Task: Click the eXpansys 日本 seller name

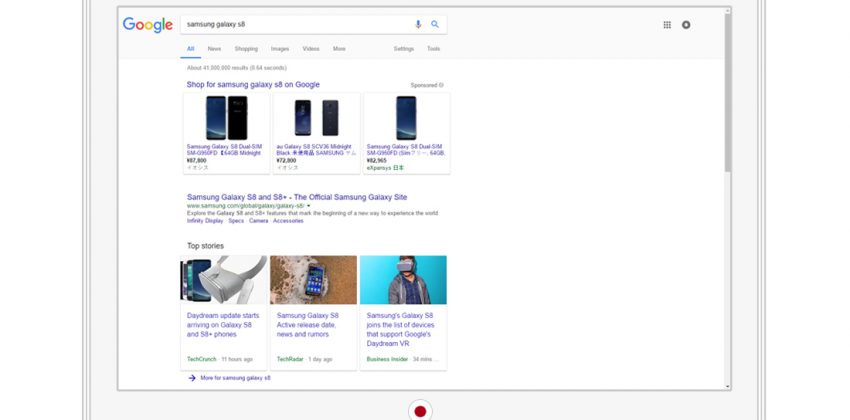Action: pyautogui.click(x=385, y=168)
